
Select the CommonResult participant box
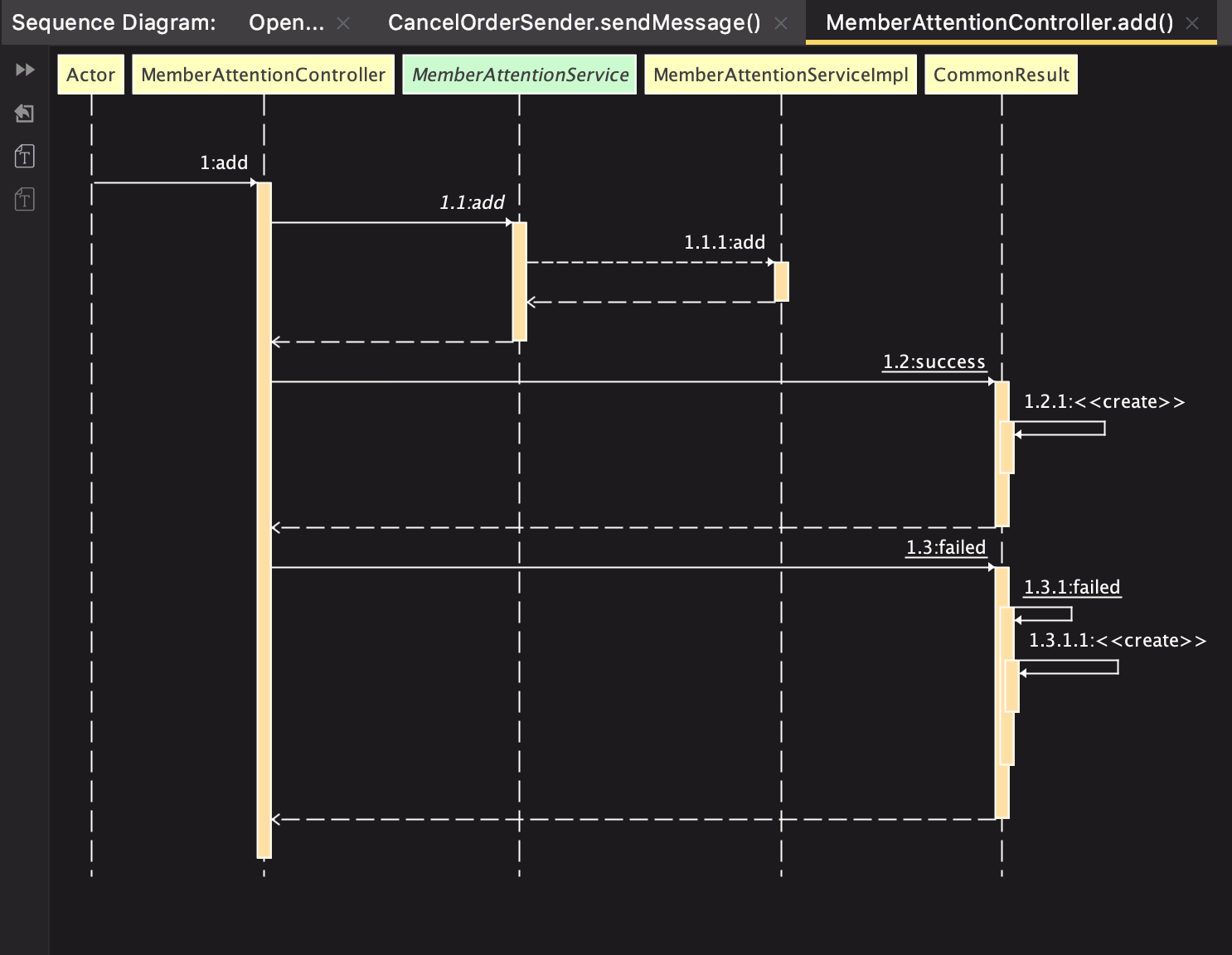pyautogui.click(x=1002, y=75)
